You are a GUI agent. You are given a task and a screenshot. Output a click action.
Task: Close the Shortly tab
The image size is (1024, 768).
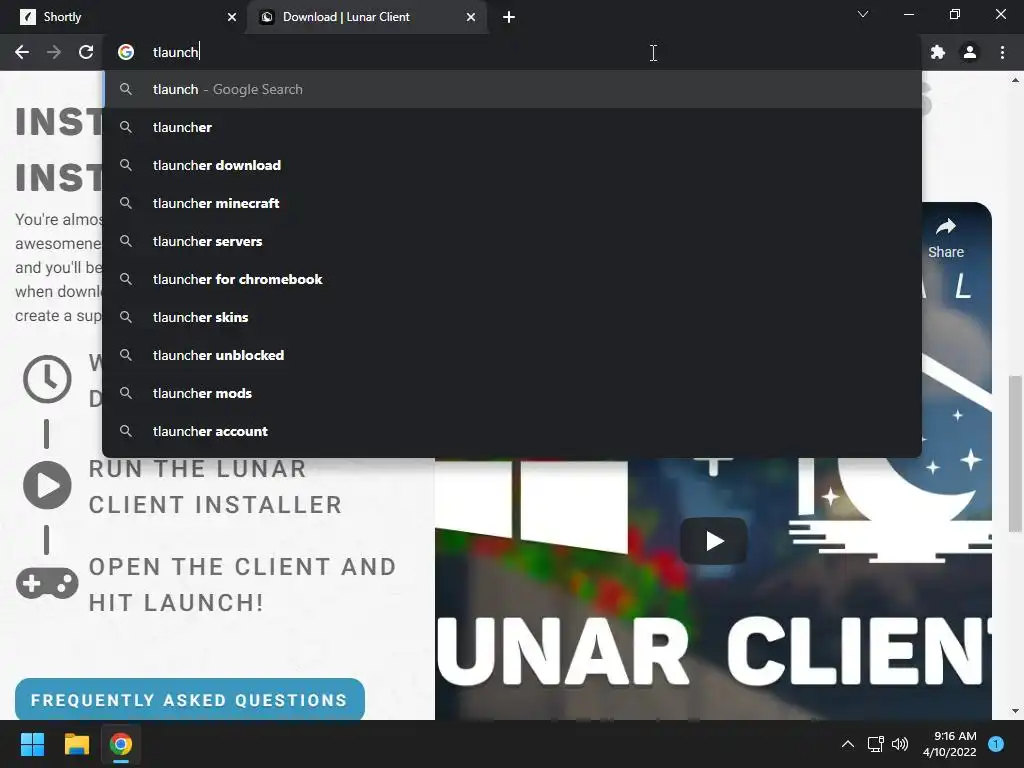[x=232, y=17]
